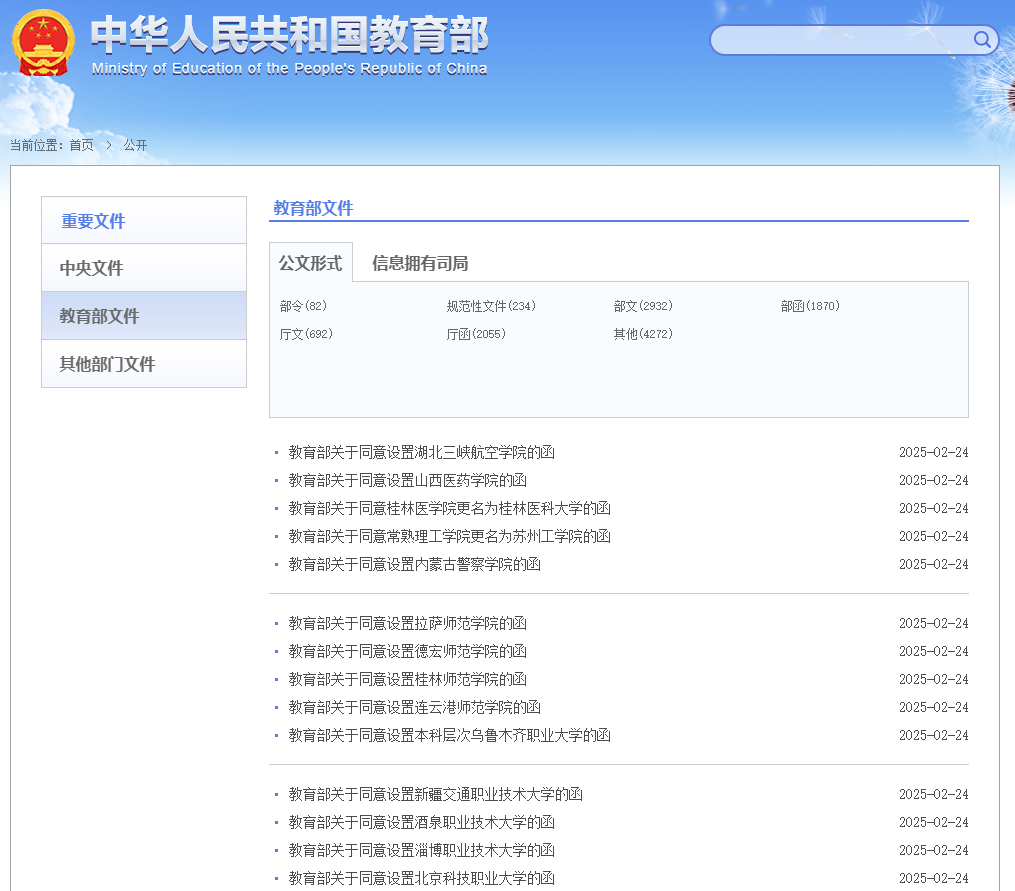The height and width of the screenshot is (891, 1015).
Task: Open the 湖北三峡航空学院 document link
Action: (421, 452)
